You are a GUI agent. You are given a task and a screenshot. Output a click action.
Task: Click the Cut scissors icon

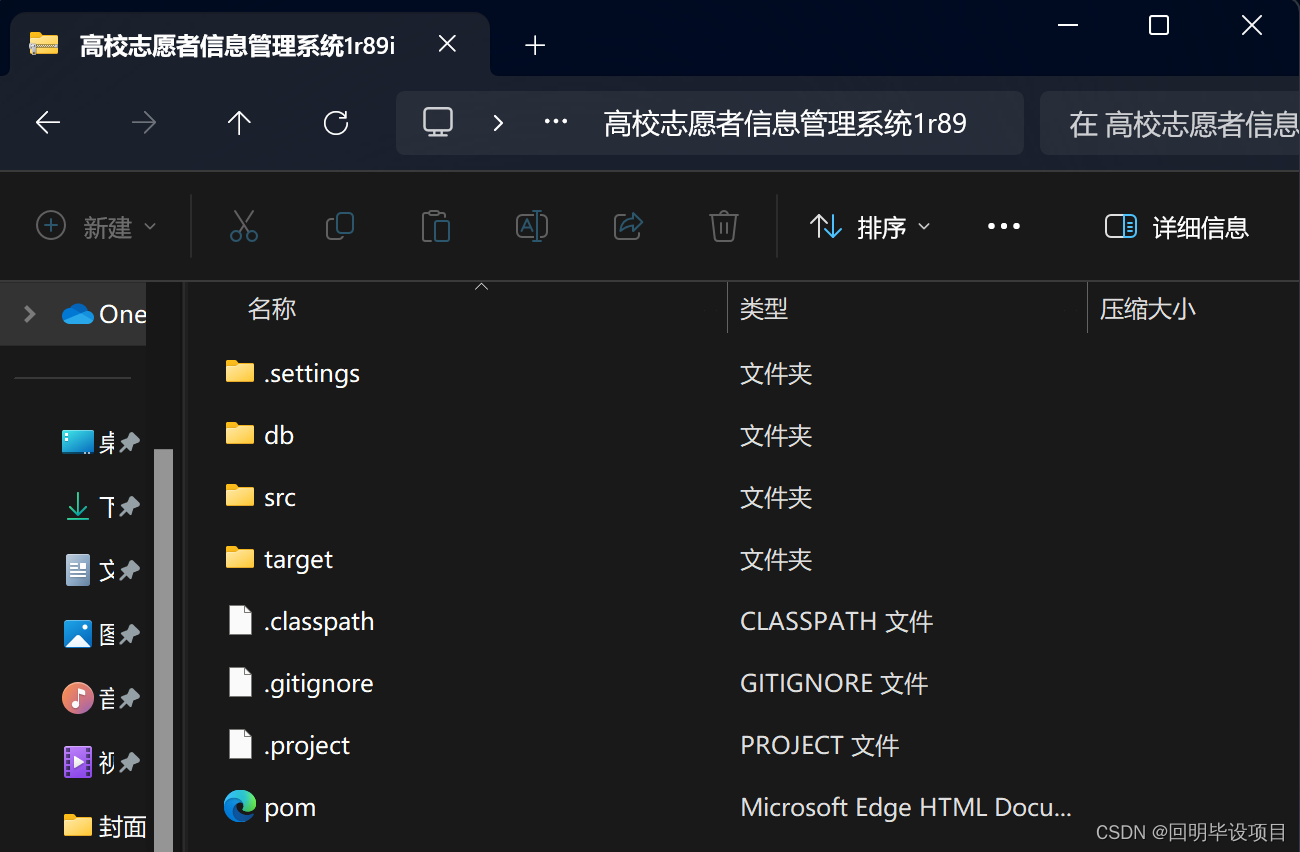coord(244,227)
